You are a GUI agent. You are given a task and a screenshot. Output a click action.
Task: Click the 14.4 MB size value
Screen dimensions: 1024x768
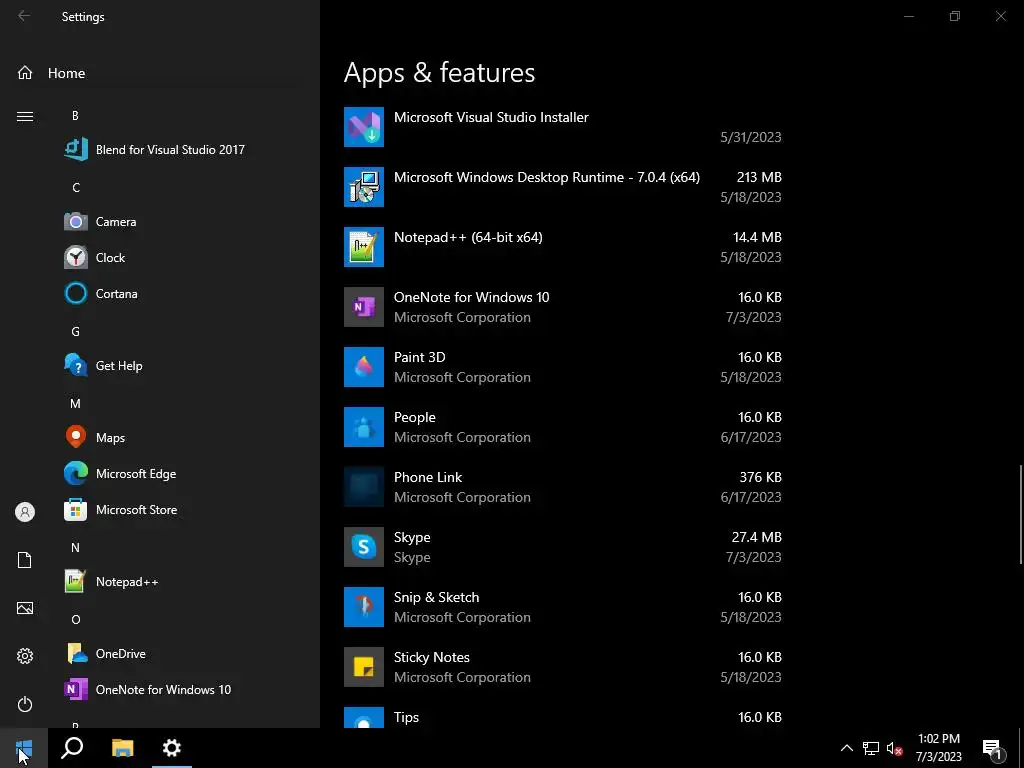point(757,237)
